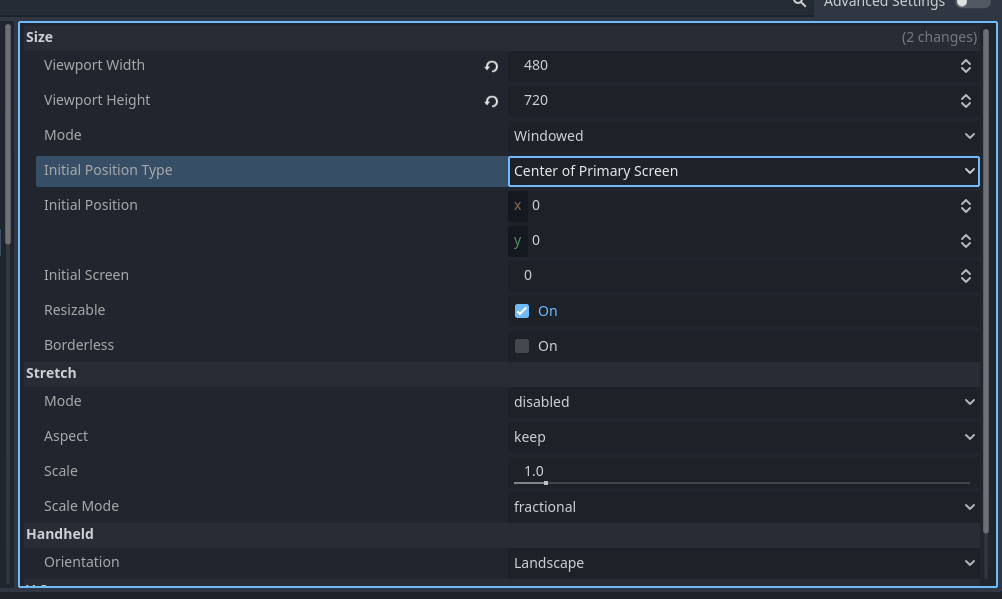Uncheck the Resizable checkbox

click(x=522, y=311)
